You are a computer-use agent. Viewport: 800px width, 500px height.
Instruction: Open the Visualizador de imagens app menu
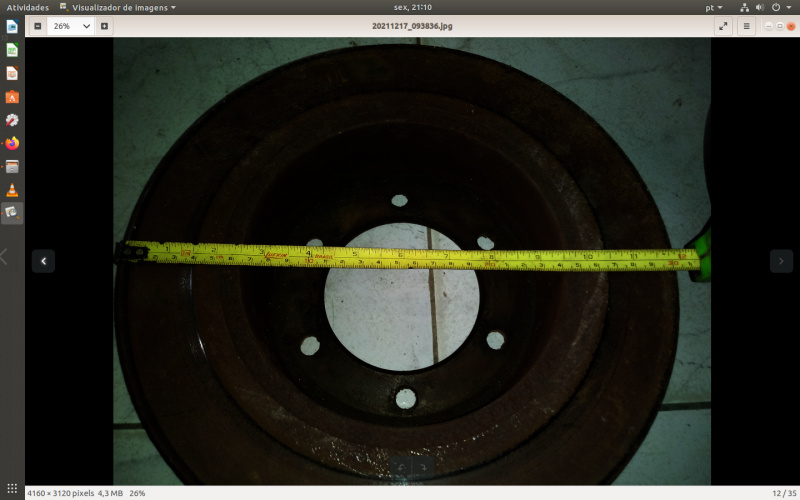118,7
